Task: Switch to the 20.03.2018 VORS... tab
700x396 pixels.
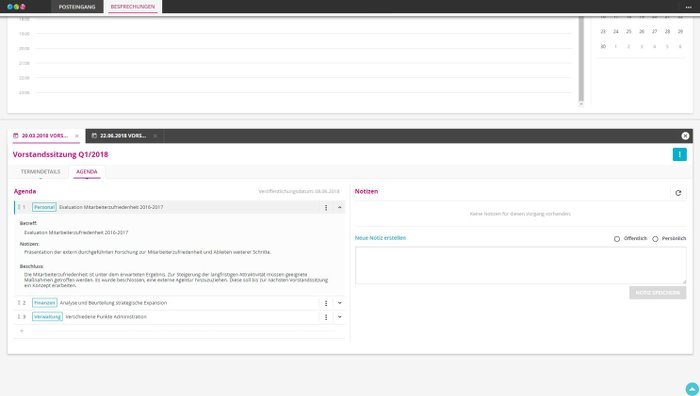Action: 45,136
